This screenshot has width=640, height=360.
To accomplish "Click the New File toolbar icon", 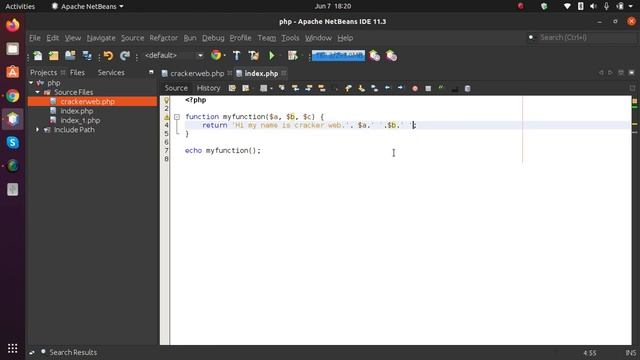I will click(38, 56).
